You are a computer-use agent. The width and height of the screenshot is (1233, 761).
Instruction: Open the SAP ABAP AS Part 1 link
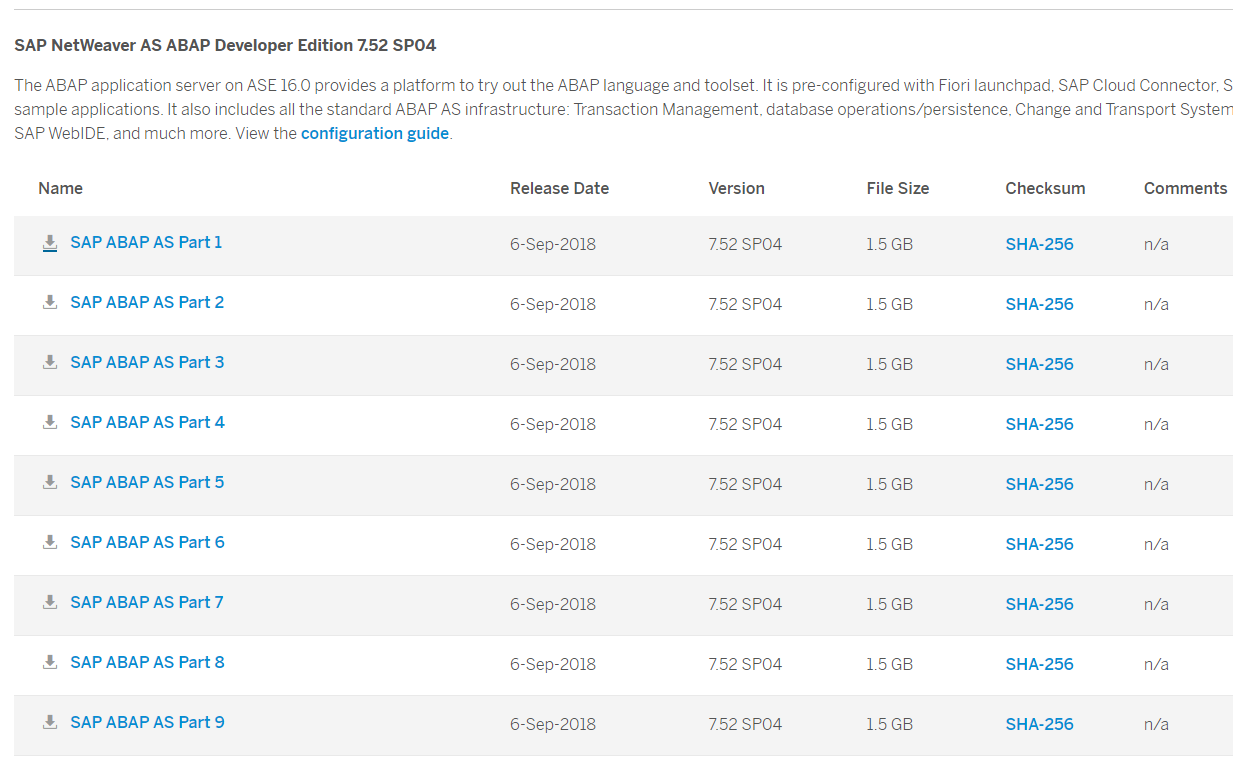[146, 242]
